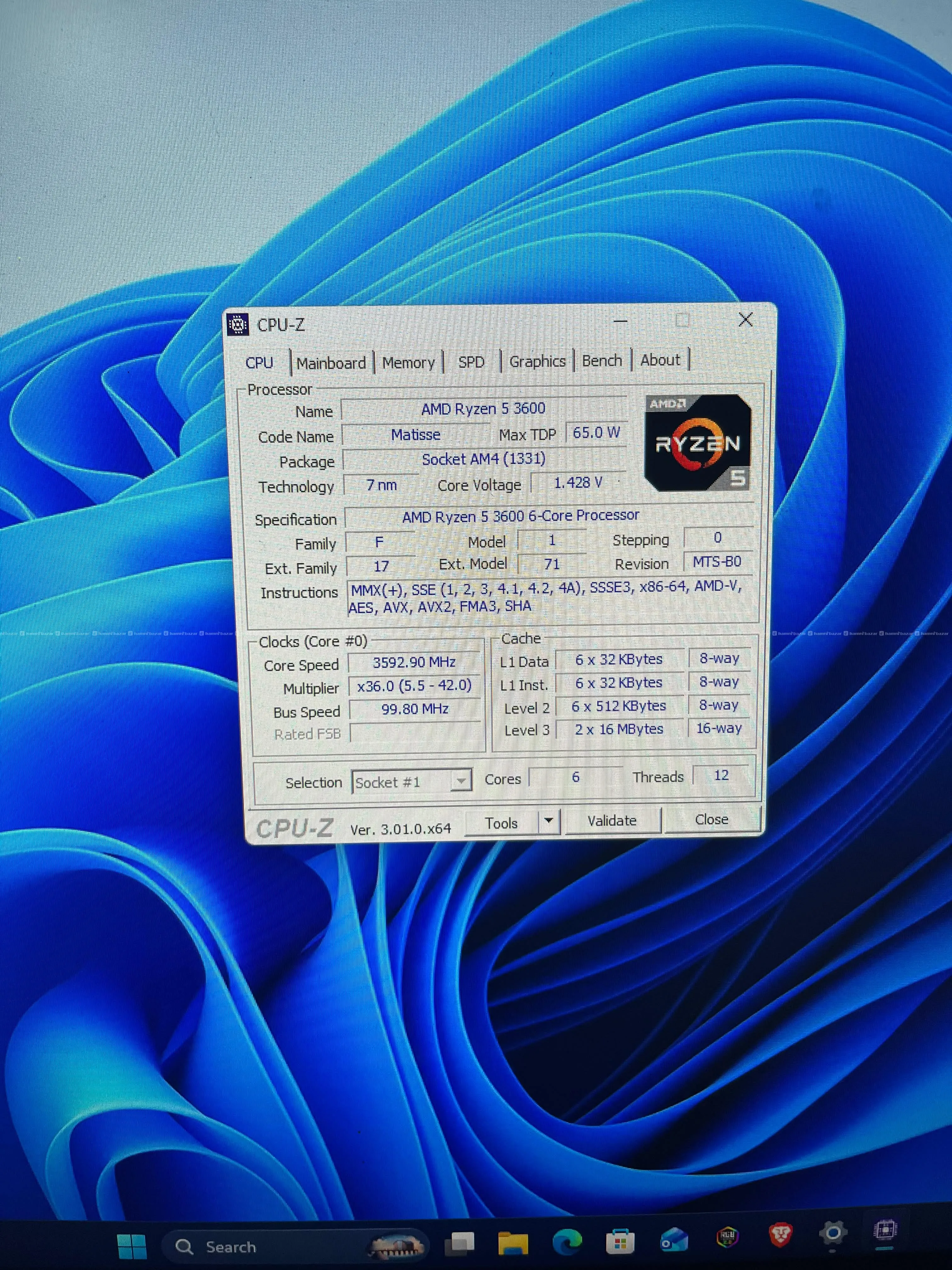Close CPU-Z with the X button
952x1270 pixels.
tap(745, 319)
